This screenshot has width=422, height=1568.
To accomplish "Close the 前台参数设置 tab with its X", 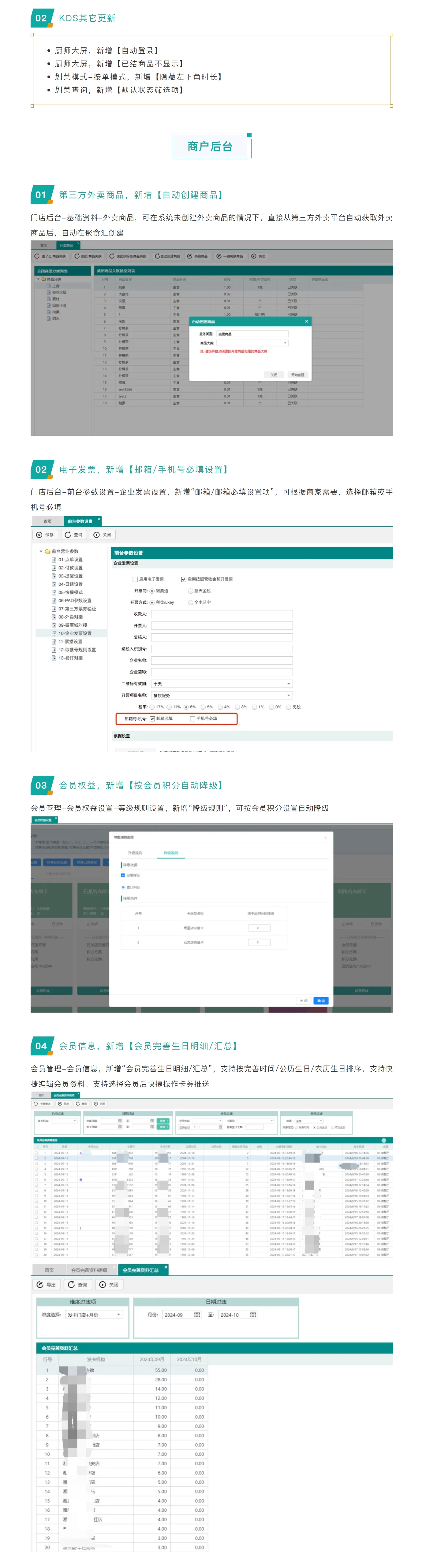I will tap(99, 519).
